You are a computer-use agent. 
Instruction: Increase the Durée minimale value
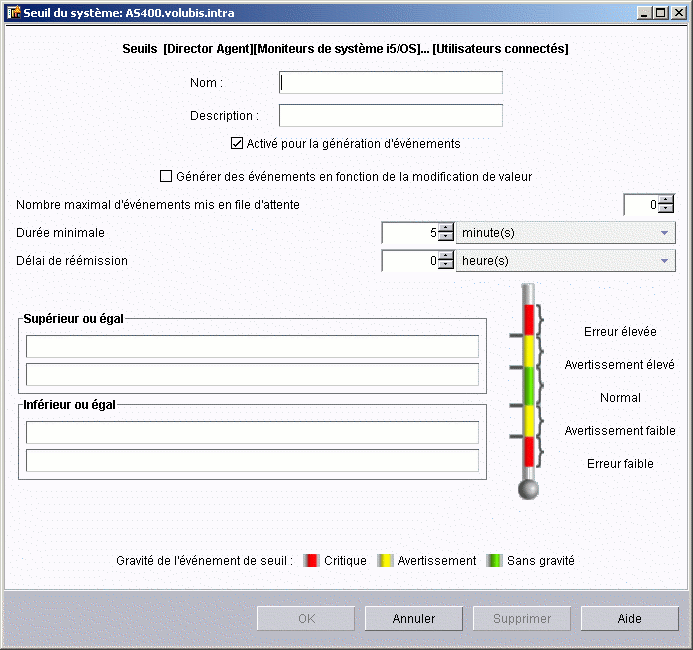point(446,228)
